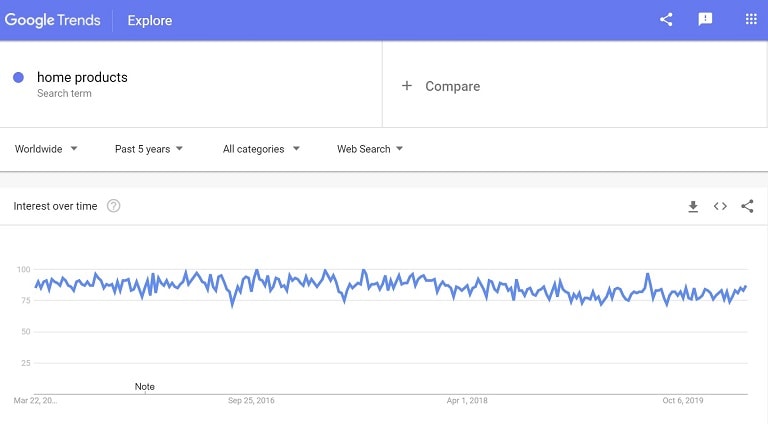The height and width of the screenshot is (424, 768).
Task: Select the Note marker on the timeline
Action: click(x=144, y=387)
